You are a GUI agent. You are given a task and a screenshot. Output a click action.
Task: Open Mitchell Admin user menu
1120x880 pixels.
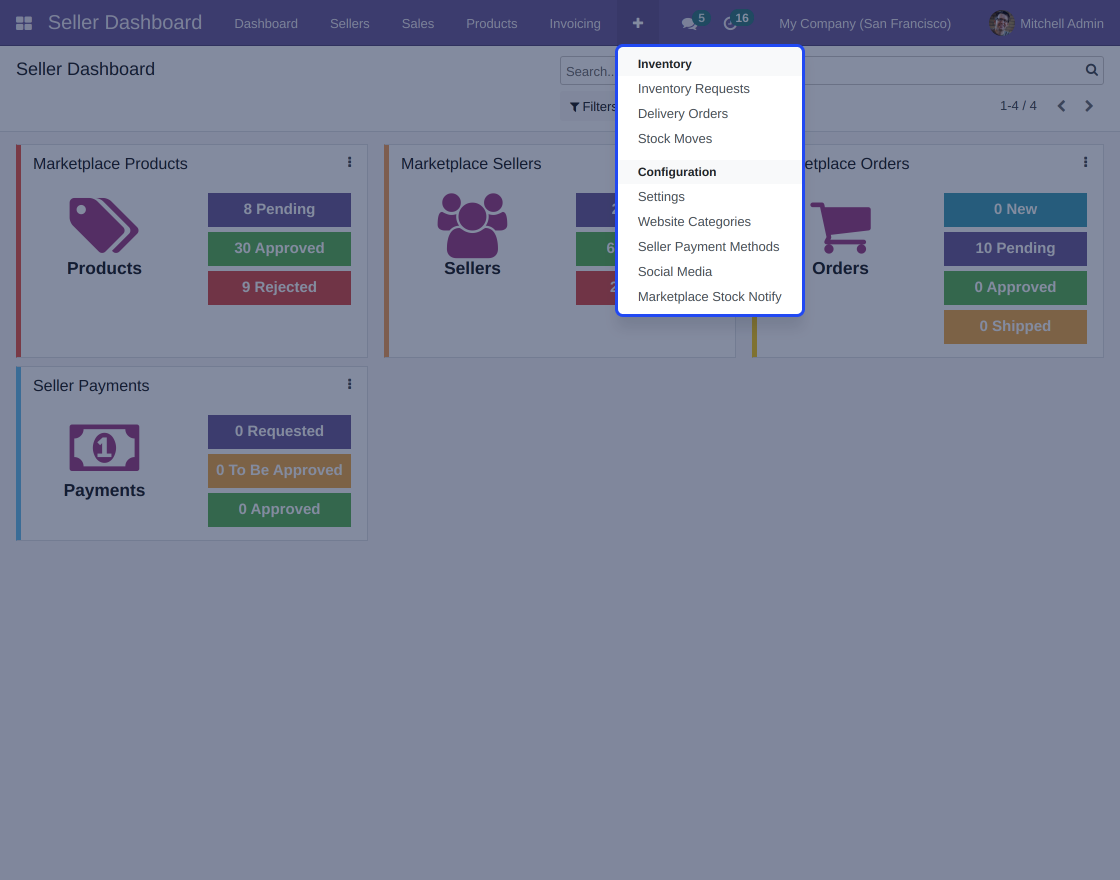(1046, 24)
